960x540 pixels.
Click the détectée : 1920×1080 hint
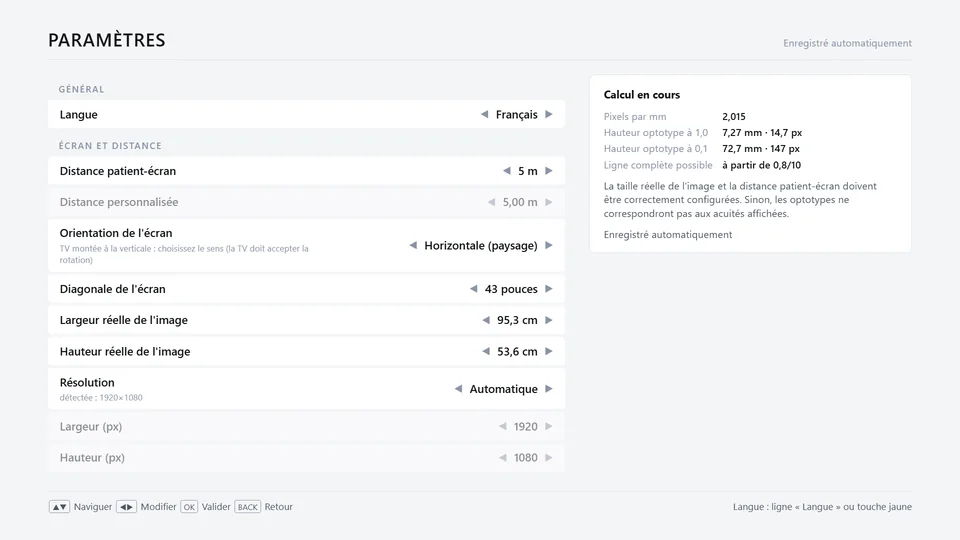tap(101, 397)
